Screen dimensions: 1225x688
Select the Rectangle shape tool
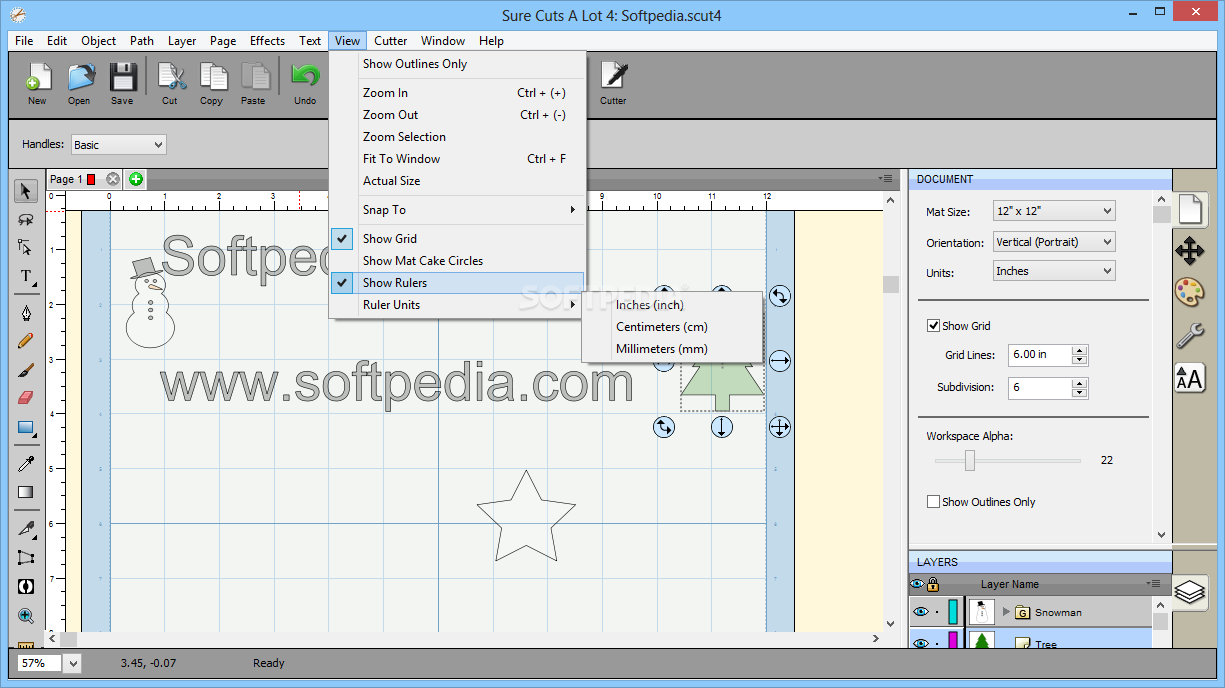pos(26,428)
